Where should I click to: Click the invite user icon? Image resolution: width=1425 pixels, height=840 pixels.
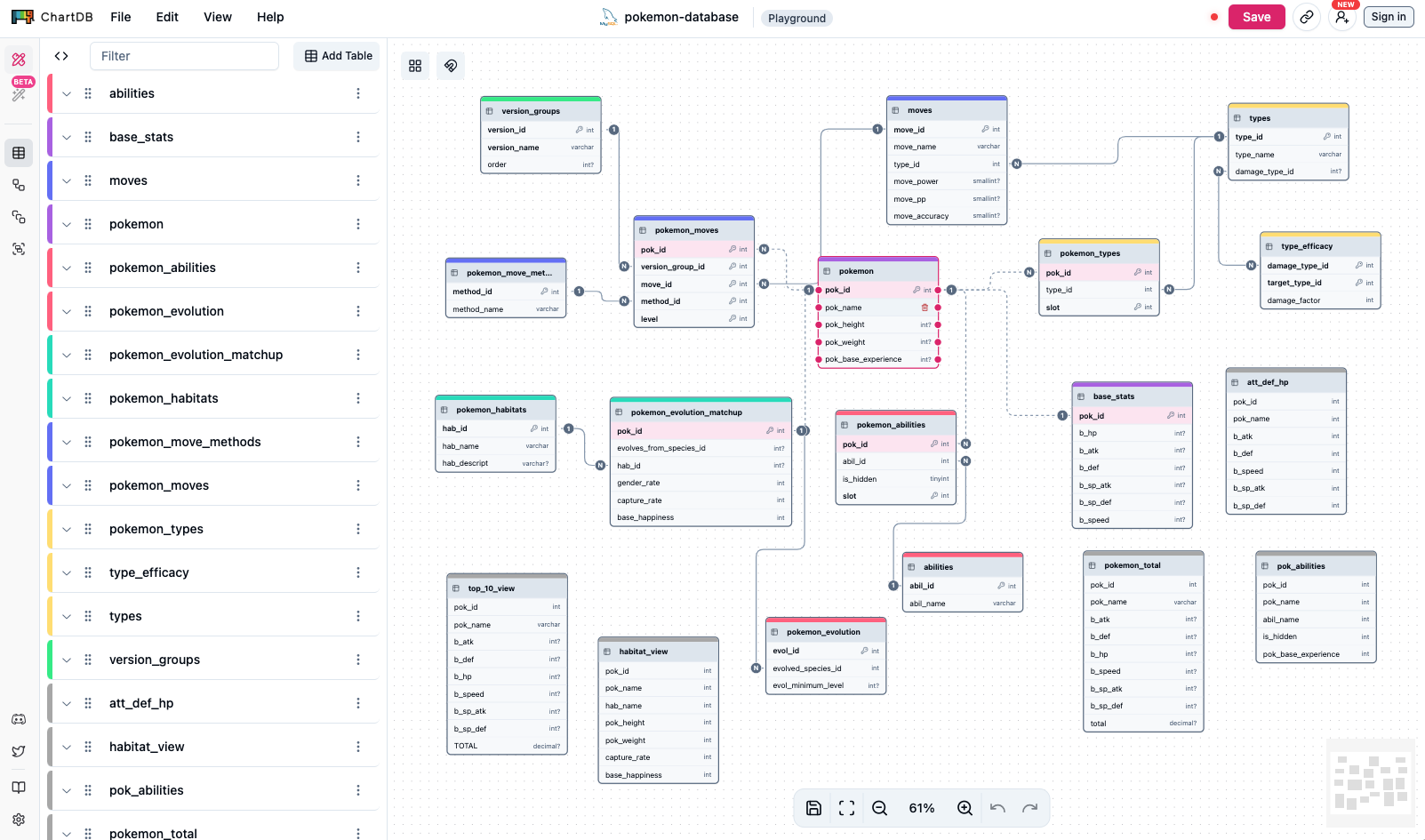point(1342,17)
